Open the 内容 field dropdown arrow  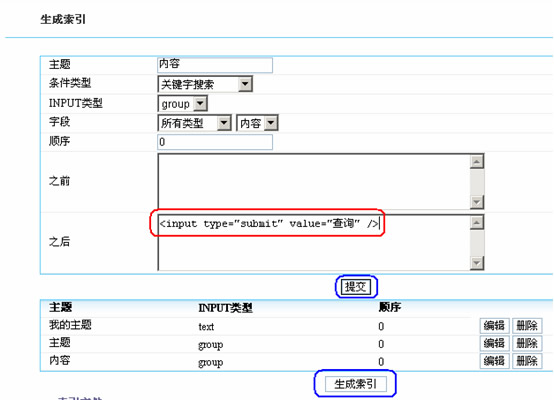click(271, 123)
